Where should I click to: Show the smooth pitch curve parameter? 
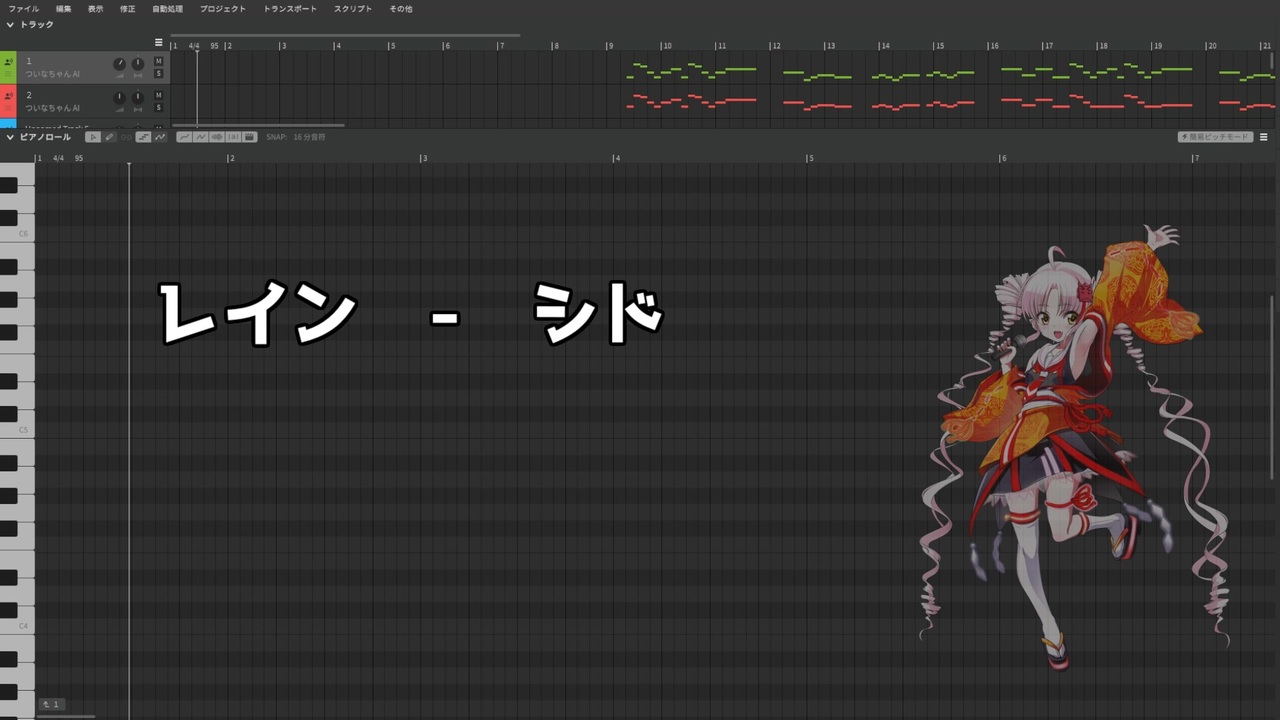(184, 137)
